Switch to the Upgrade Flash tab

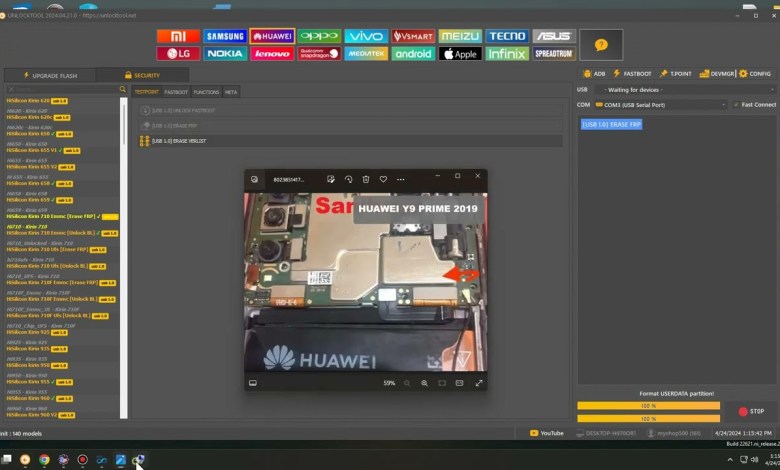tap(50, 75)
